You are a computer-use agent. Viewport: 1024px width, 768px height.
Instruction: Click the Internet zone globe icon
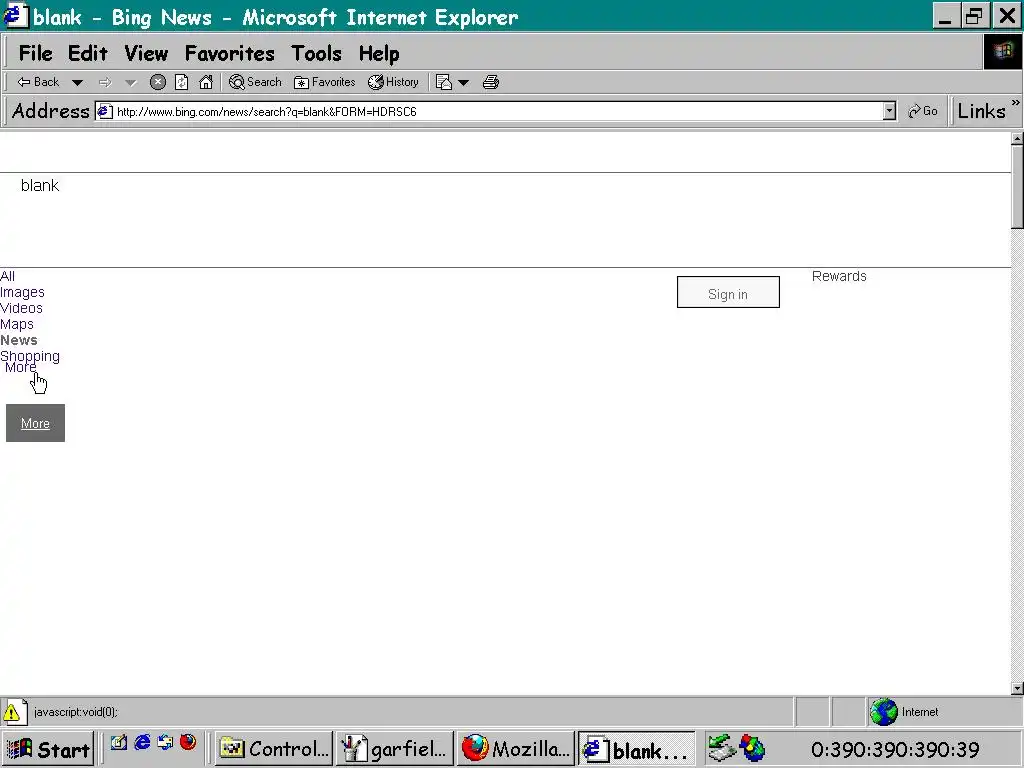[884, 712]
